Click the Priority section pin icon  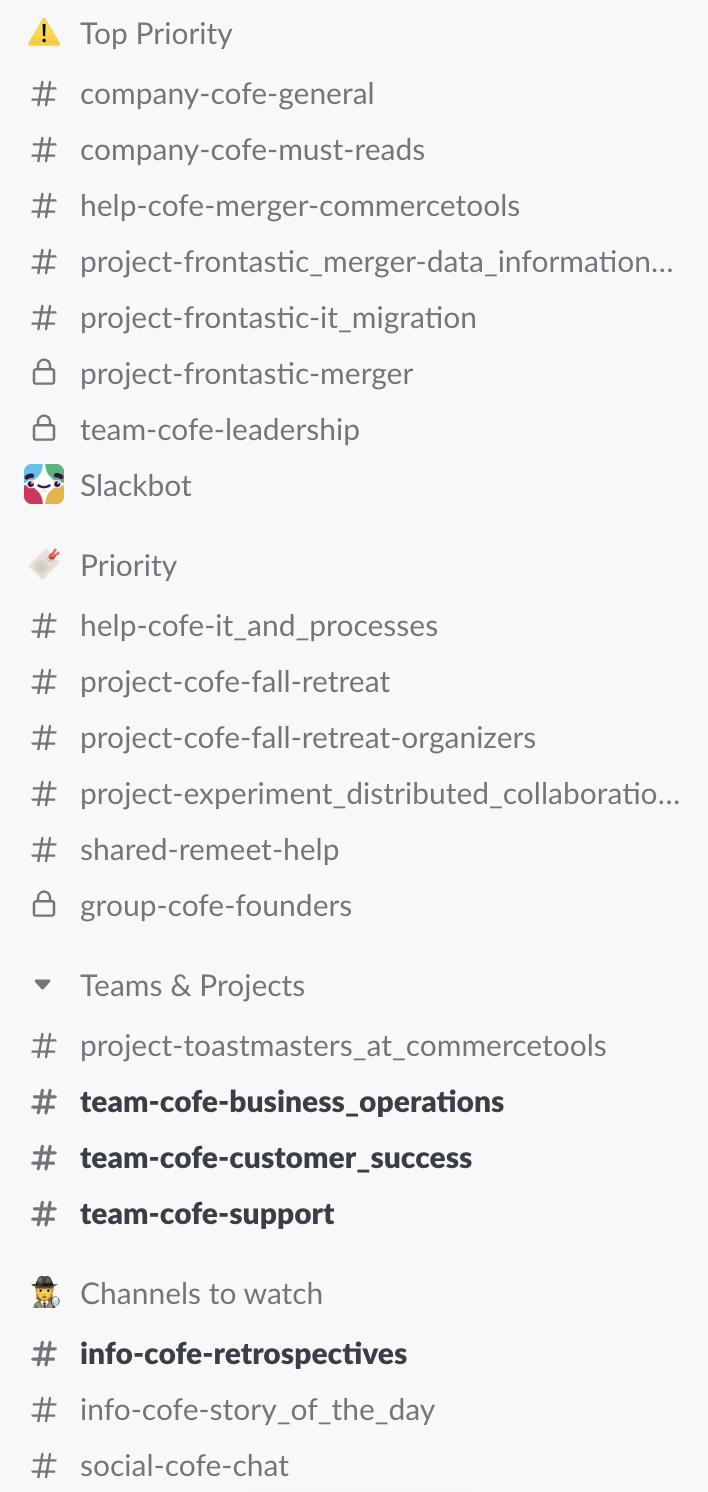[x=43, y=565]
